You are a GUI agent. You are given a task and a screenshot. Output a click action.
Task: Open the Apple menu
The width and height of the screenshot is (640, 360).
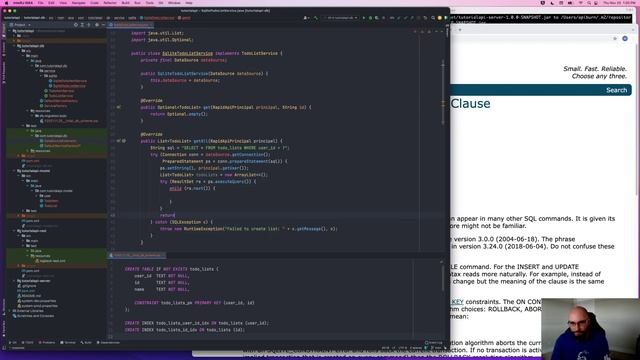tap(6, 3)
